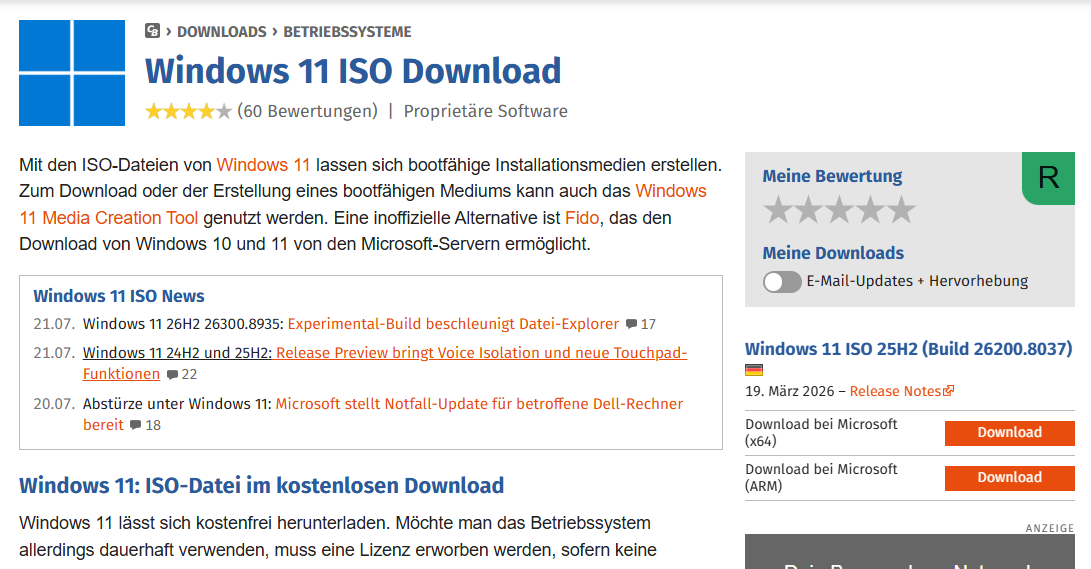The width and height of the screenshot is (1091, 569).
Task: Open comments icon showing 18 comments
Action: pos(145,425)
